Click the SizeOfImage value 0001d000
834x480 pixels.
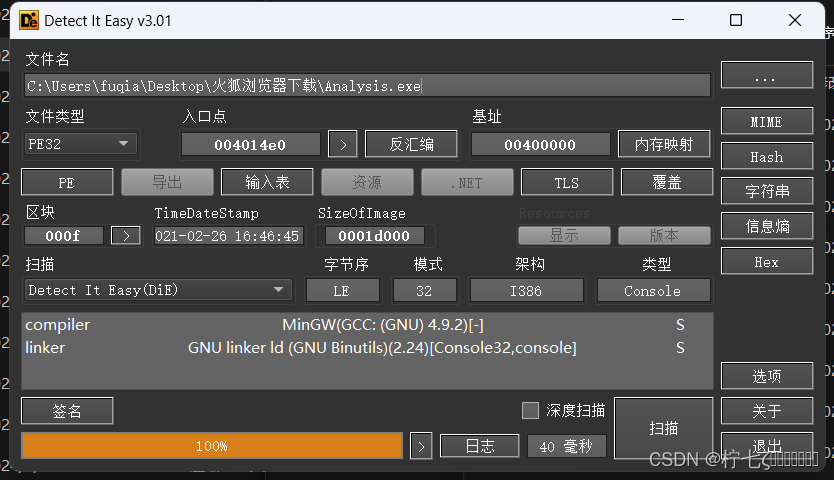[374, 236]
